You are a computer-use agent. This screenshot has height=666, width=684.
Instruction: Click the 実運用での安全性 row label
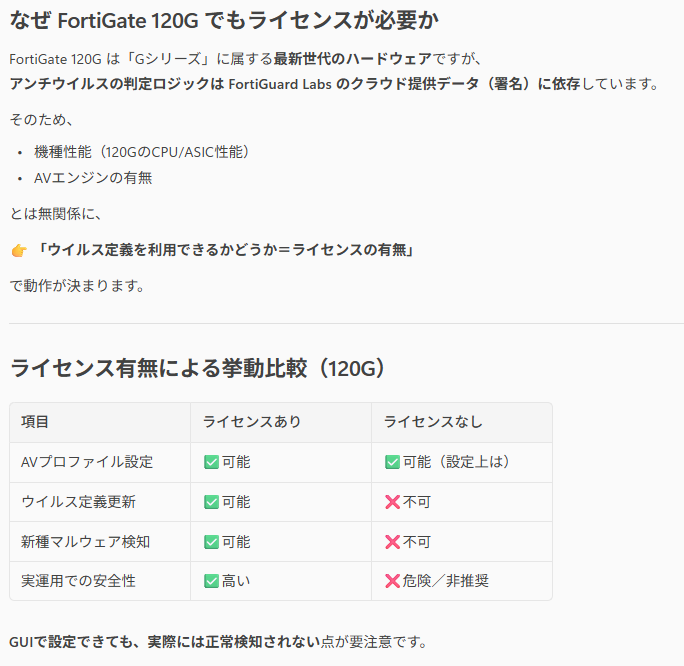(80, 581)
